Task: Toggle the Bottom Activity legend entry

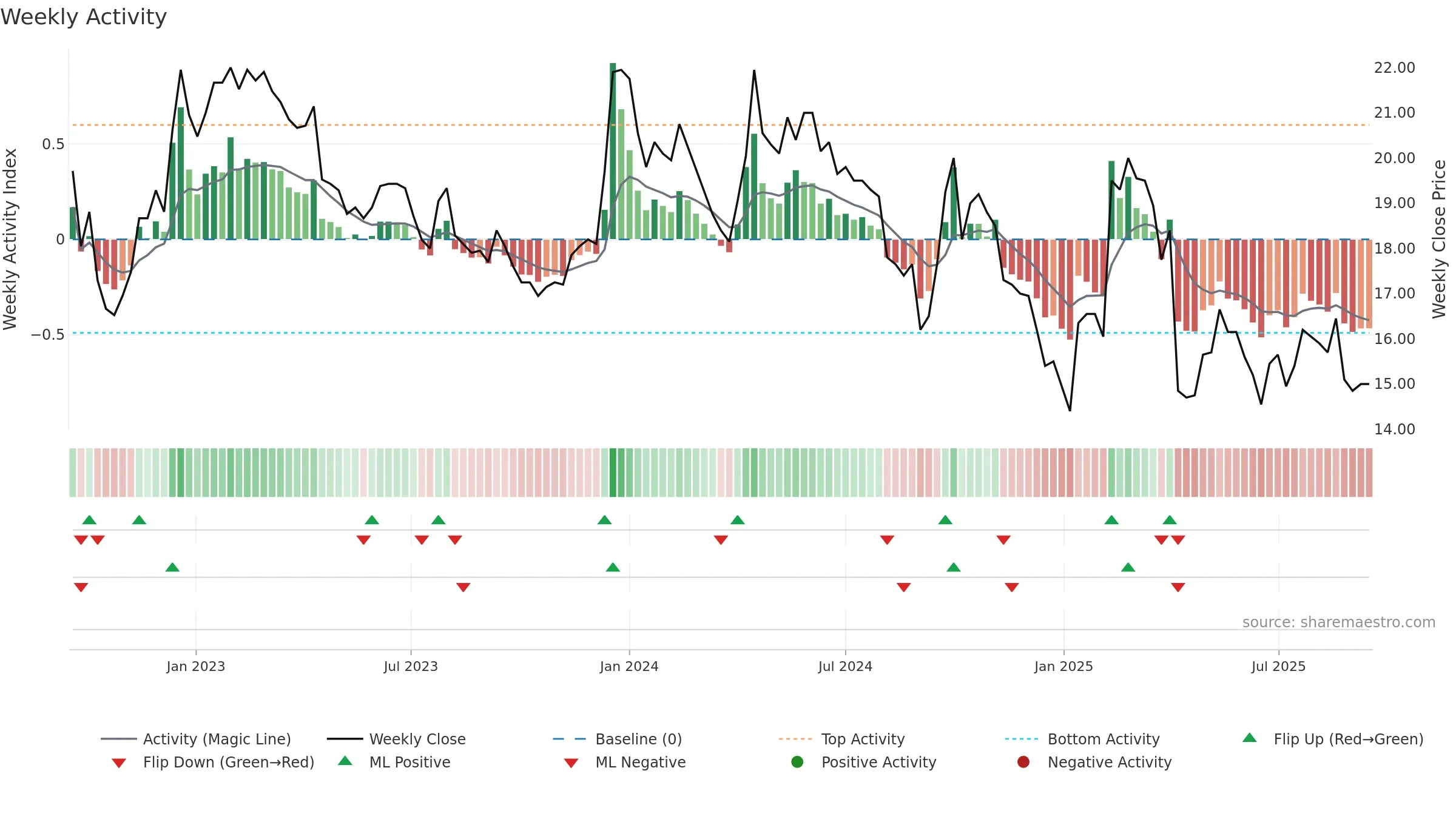Action: [1082, 739]
